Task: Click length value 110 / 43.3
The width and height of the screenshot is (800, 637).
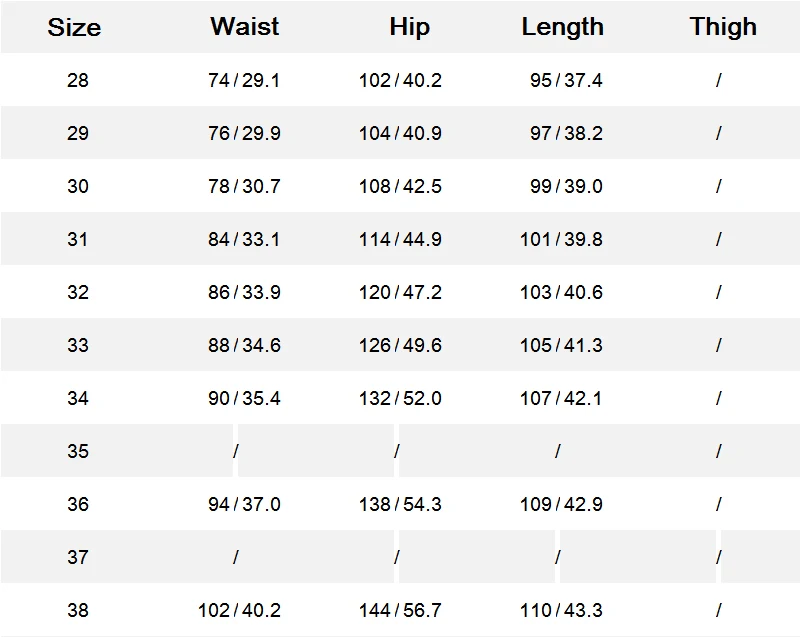Action: click(561, 610)
